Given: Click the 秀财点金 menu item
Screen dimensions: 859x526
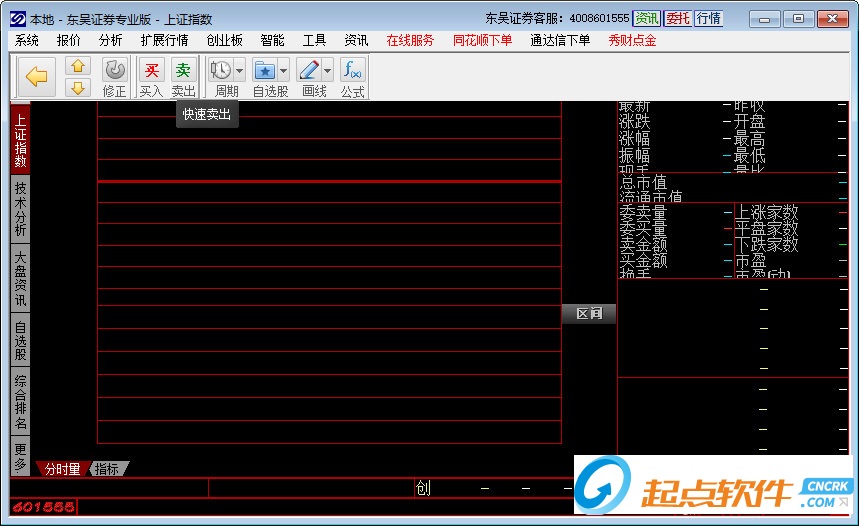Looking at the screenshot, I should pos(632,40).
